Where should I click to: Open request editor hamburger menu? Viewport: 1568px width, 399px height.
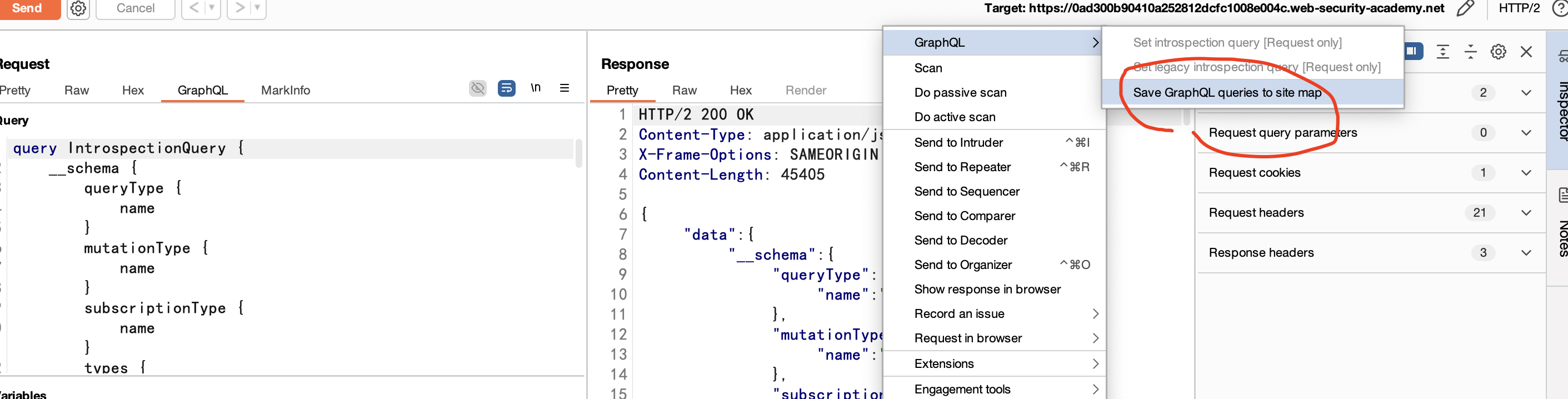tap(565, 88)
